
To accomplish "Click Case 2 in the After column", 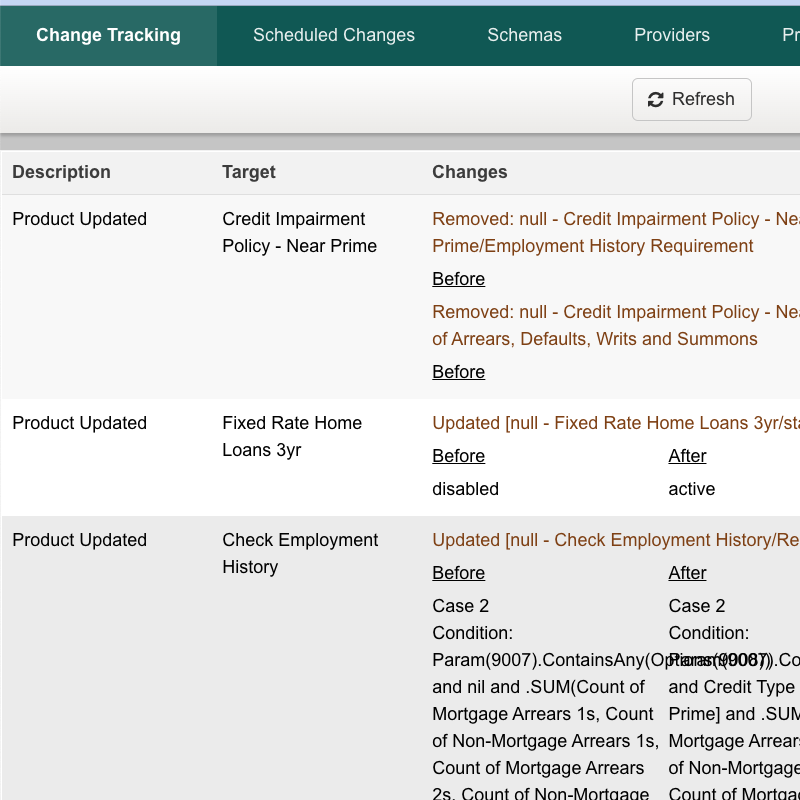I will point(696,606).
